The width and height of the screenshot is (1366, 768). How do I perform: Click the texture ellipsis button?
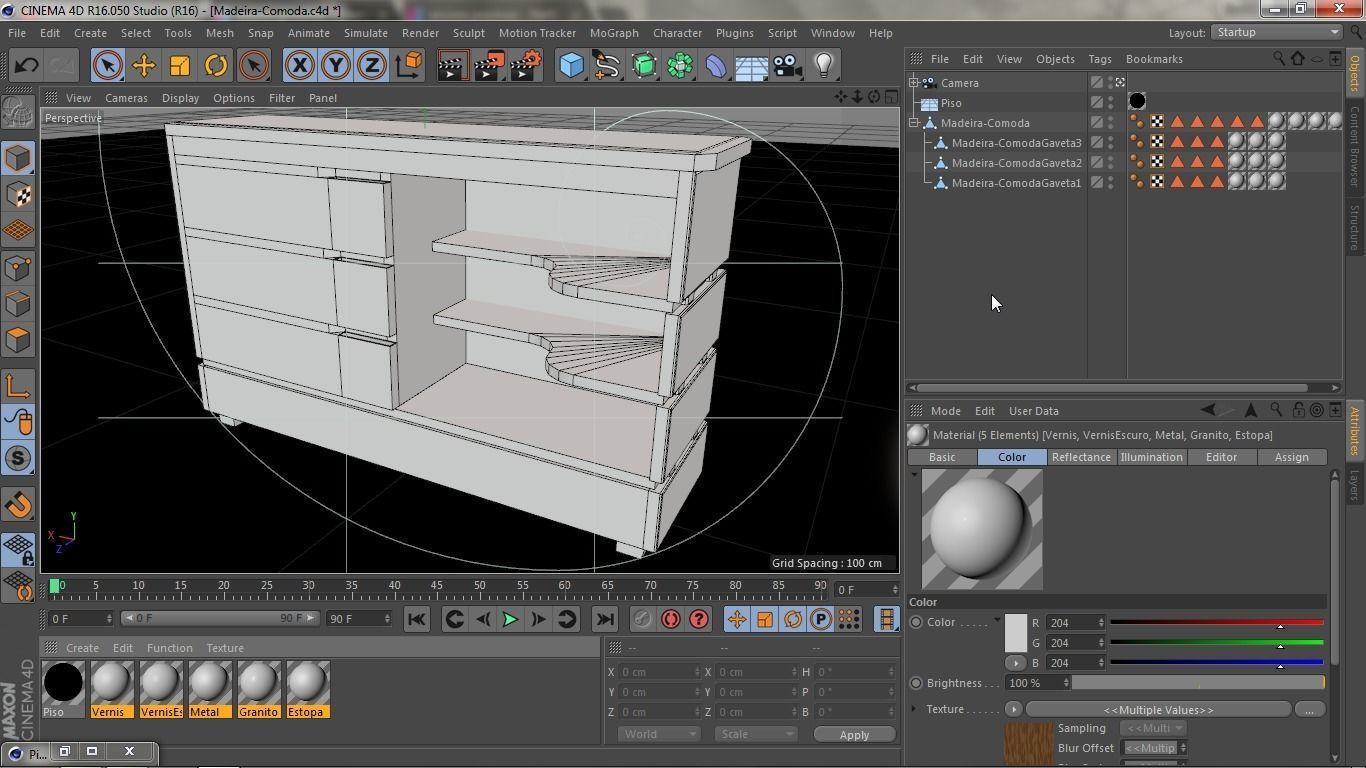pyautogui.click(x=1309, y=709)
